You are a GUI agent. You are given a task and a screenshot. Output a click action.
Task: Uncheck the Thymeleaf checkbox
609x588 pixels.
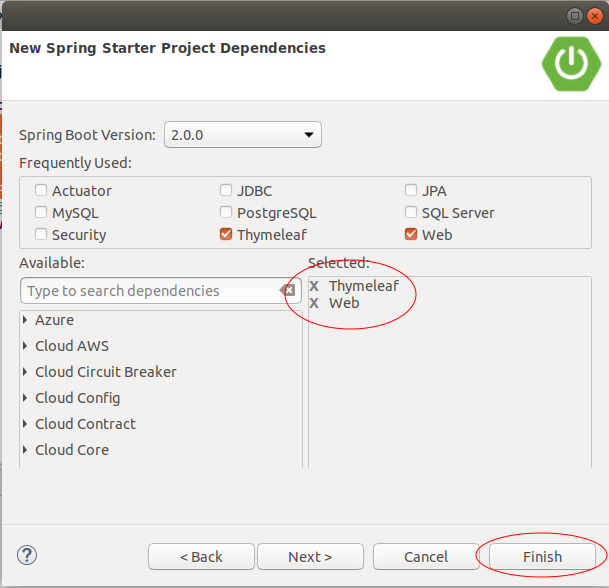[226, 234]
